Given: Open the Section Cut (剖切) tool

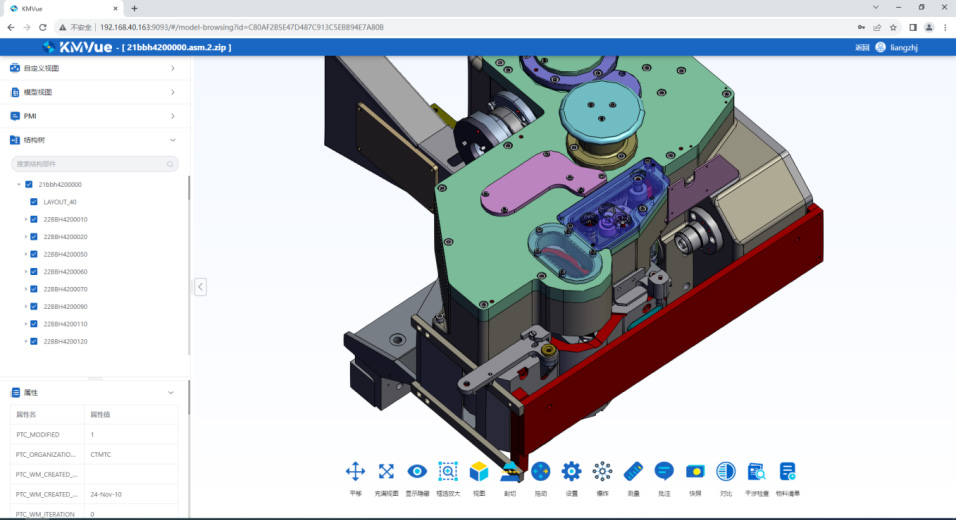Looking at the screenshot, I should (x=510, y=471).
